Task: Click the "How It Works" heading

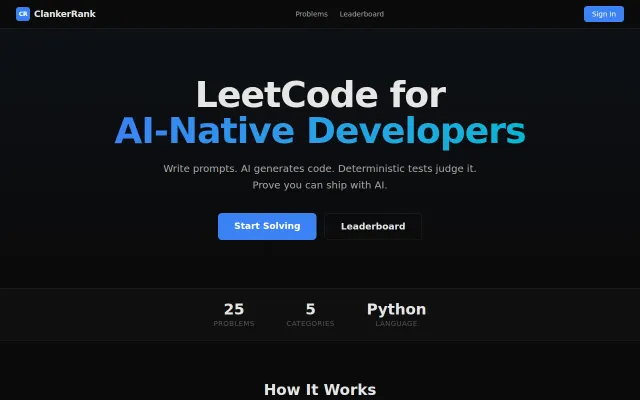Action: pyautogui.click(x=320, y=389)
